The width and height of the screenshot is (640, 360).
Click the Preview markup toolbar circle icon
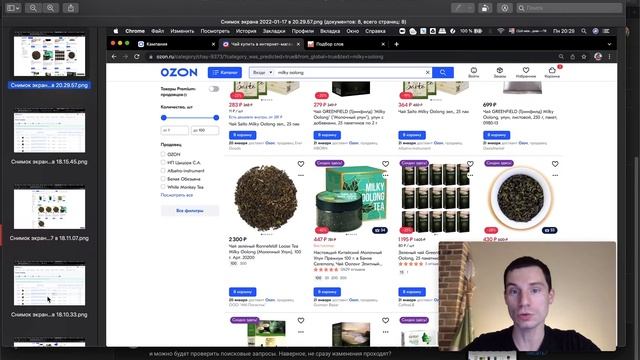tap(505, 8)
